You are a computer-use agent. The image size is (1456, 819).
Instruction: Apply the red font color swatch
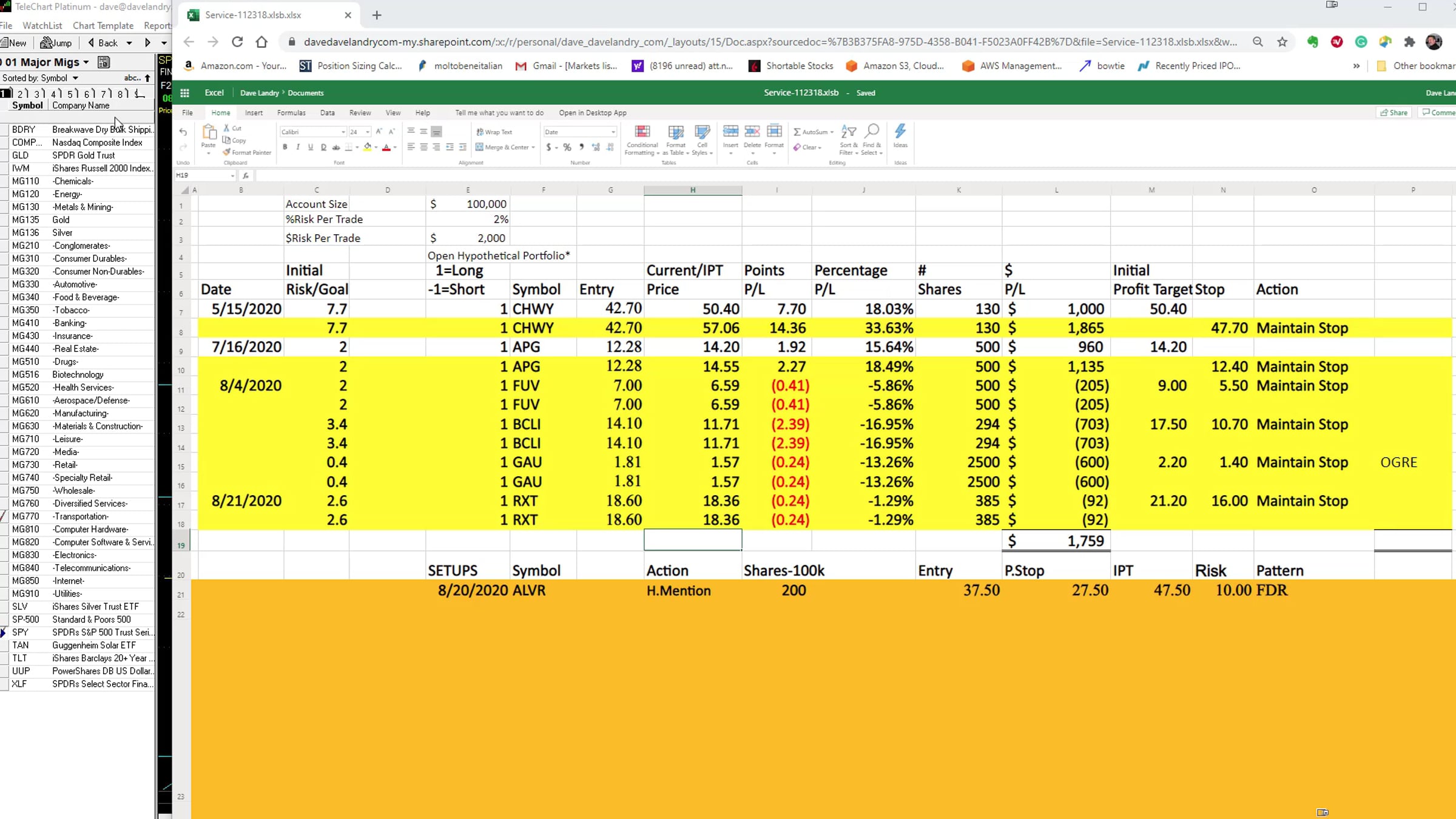(386, 147)
